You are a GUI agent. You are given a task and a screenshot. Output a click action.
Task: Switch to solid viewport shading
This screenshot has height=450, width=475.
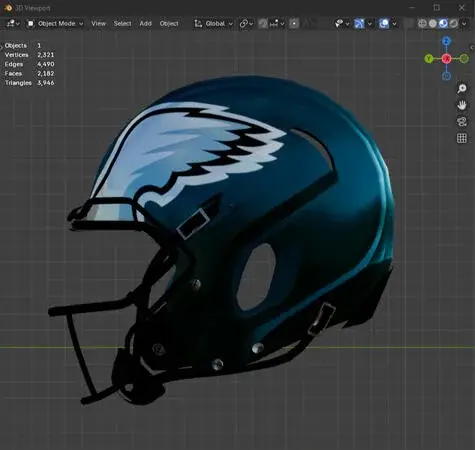tap(433, 23)
